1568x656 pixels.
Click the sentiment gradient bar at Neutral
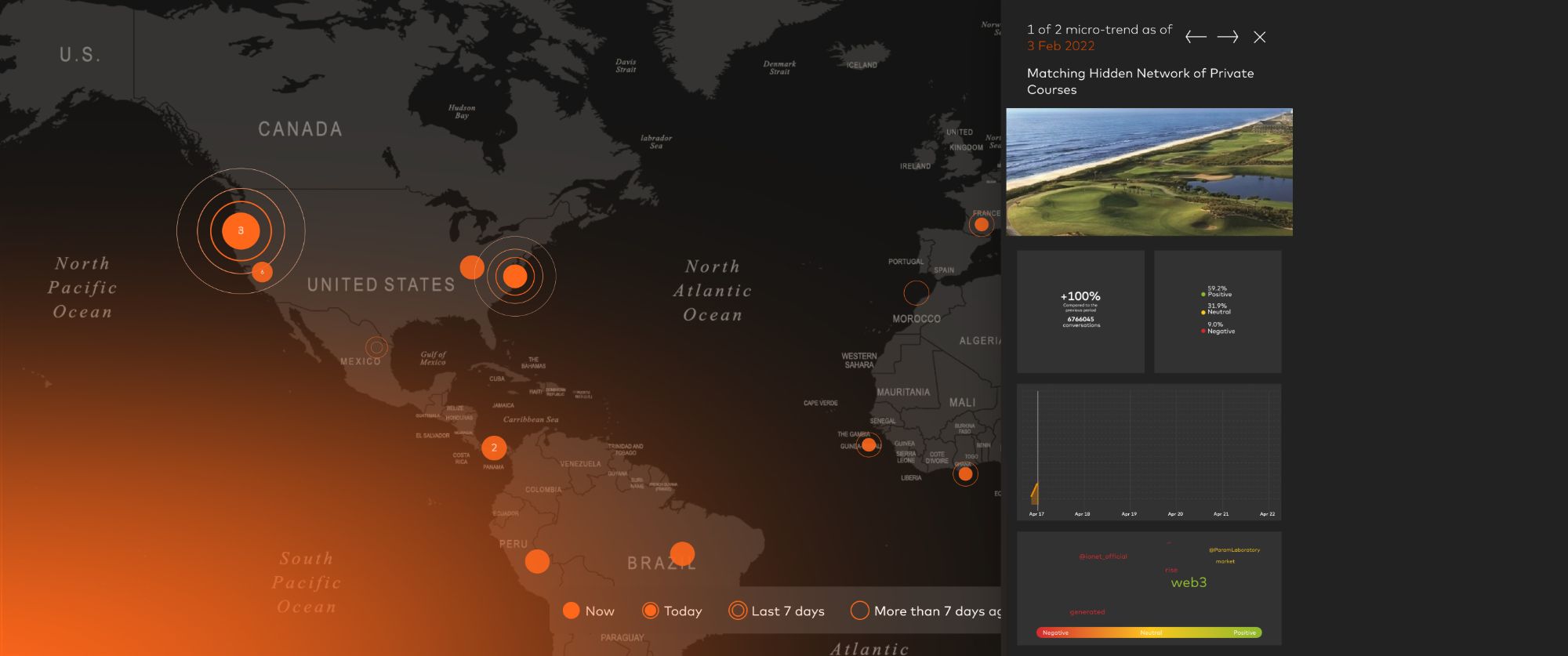(x=1150, y=632)
